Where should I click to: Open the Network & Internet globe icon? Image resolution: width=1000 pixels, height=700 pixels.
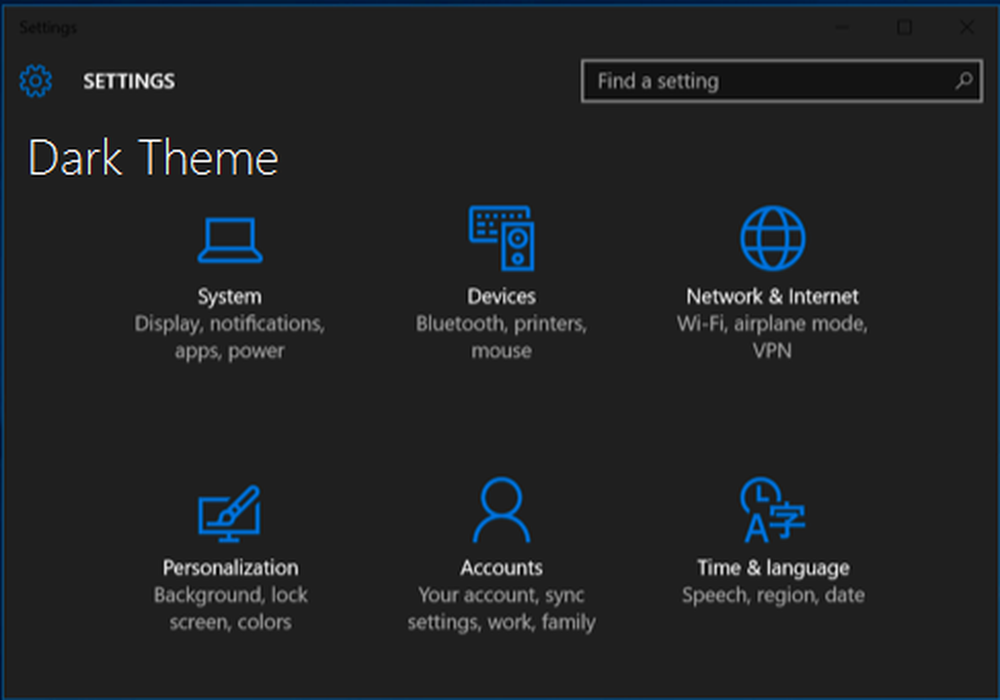click(772, 238)
